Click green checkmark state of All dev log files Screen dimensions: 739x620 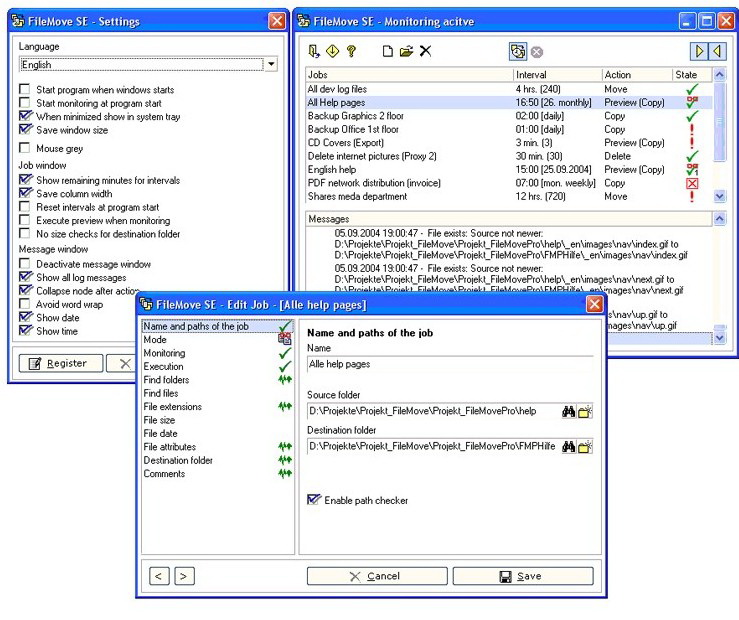(x=692, y=89)
